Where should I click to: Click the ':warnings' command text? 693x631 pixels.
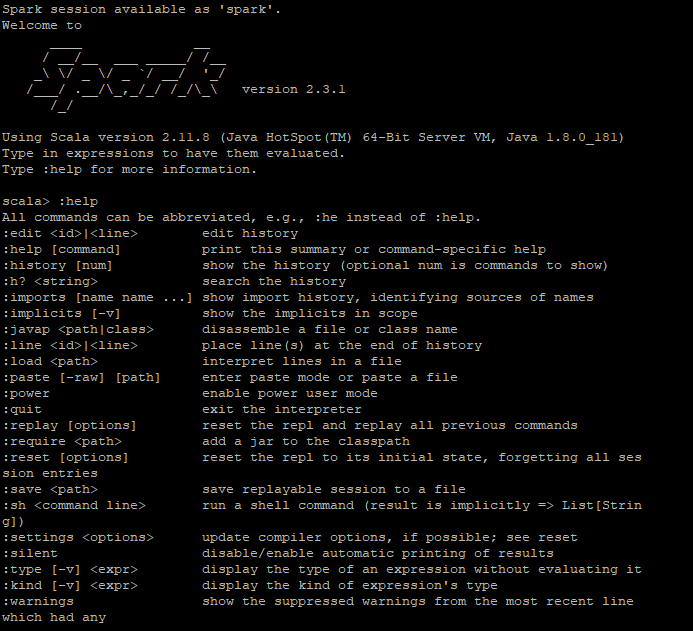38,601
